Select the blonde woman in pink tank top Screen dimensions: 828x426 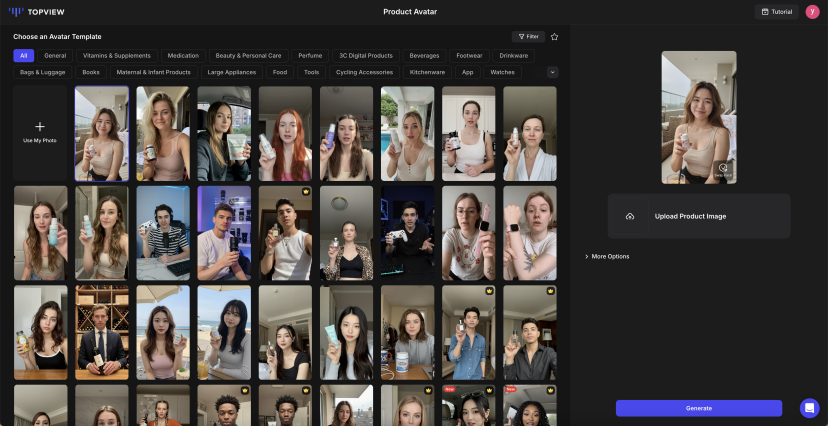(x=163, y=134)
